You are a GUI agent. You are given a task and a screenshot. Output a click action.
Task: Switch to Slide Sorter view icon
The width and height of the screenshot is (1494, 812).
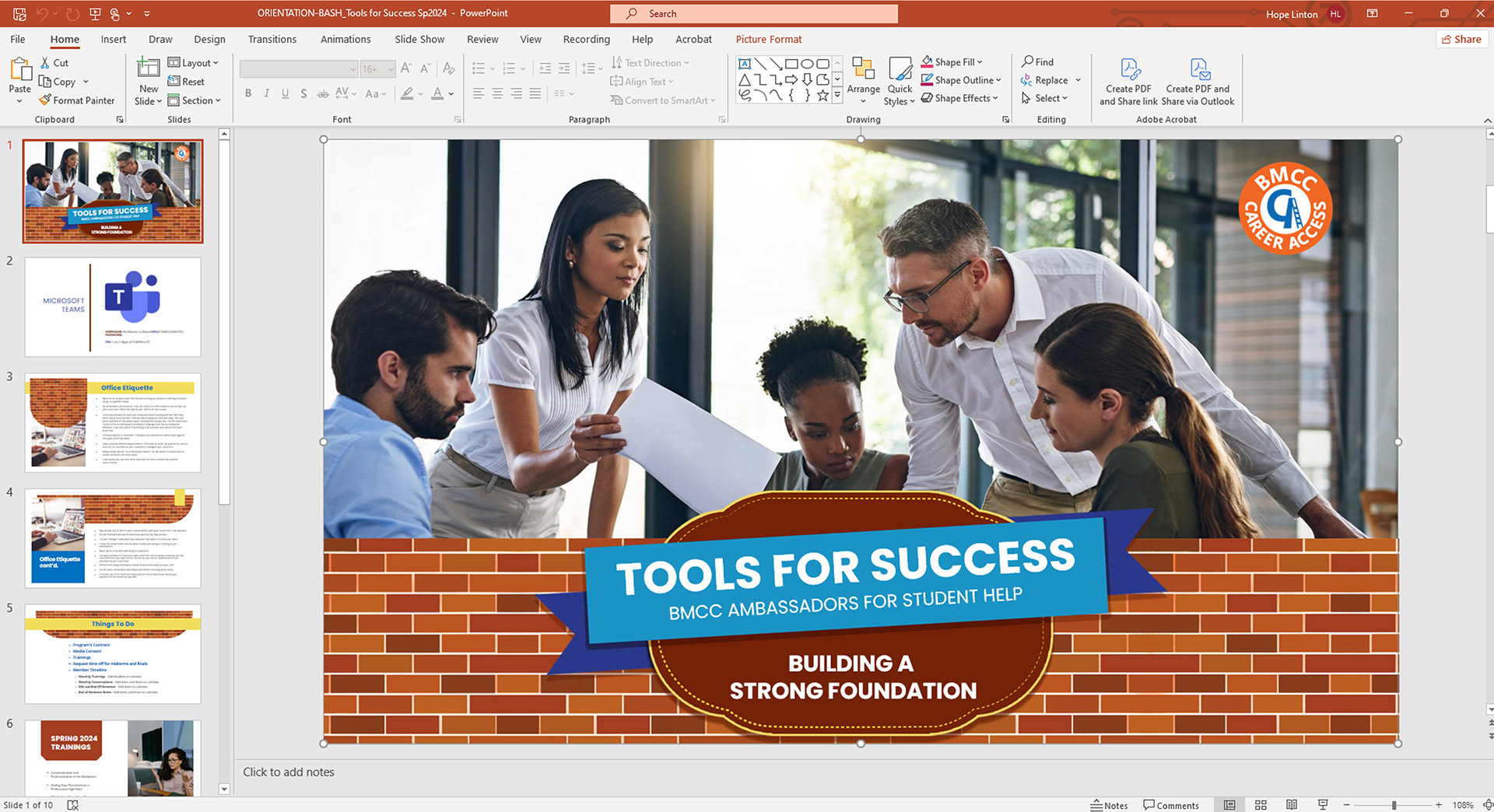[1261, 805]
